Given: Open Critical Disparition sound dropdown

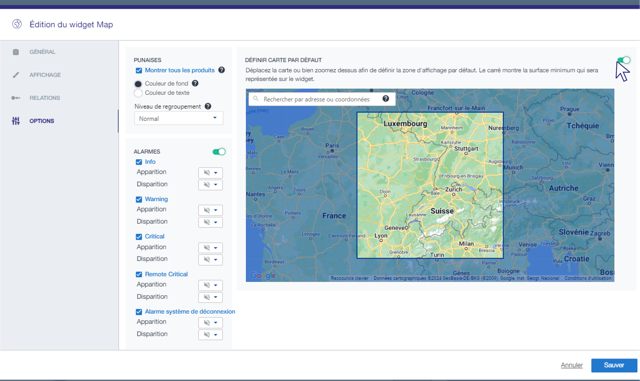Looking at the screenshot, I should (x=210, y=259).
